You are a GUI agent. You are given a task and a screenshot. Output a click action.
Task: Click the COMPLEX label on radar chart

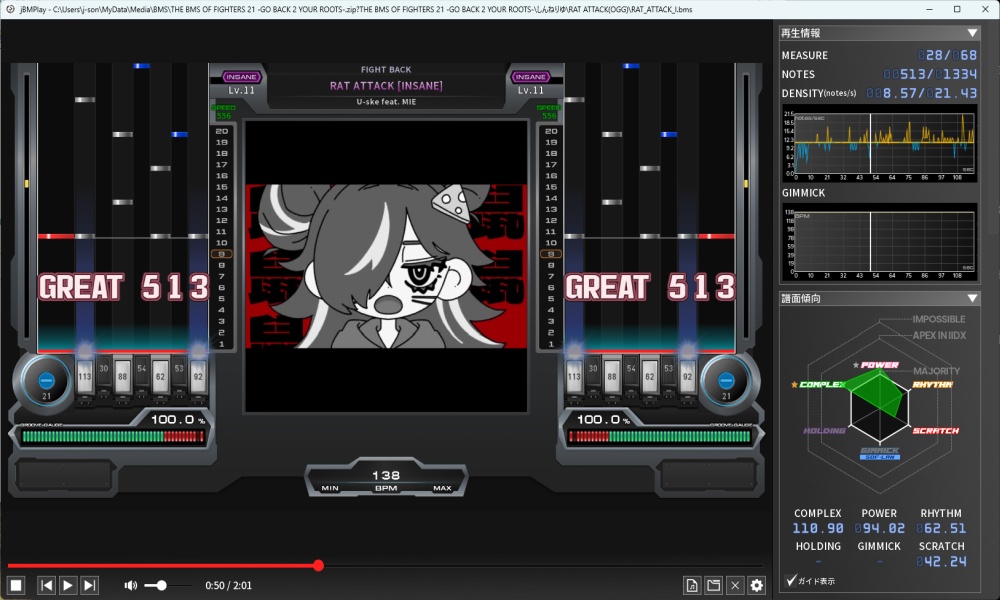click(x=822, y=384)
